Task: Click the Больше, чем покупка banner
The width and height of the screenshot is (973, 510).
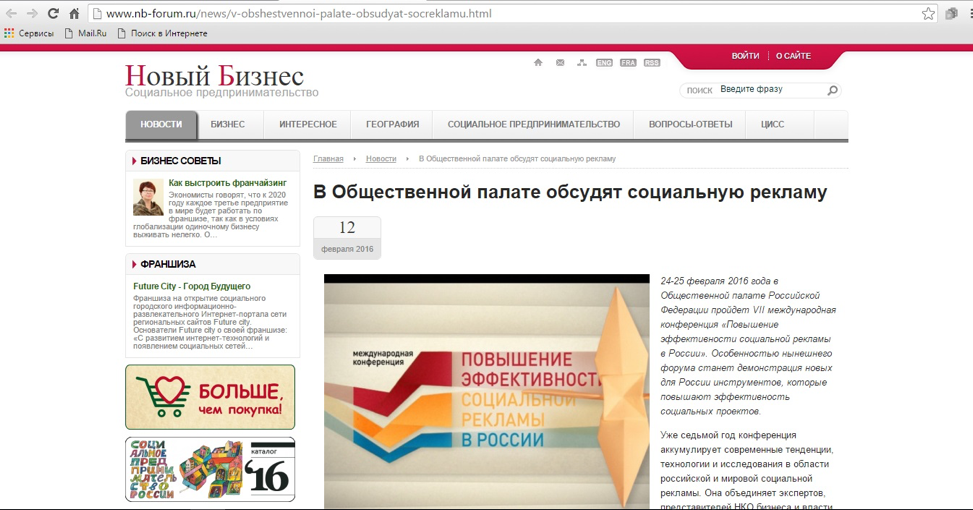Action: point(210,397)
